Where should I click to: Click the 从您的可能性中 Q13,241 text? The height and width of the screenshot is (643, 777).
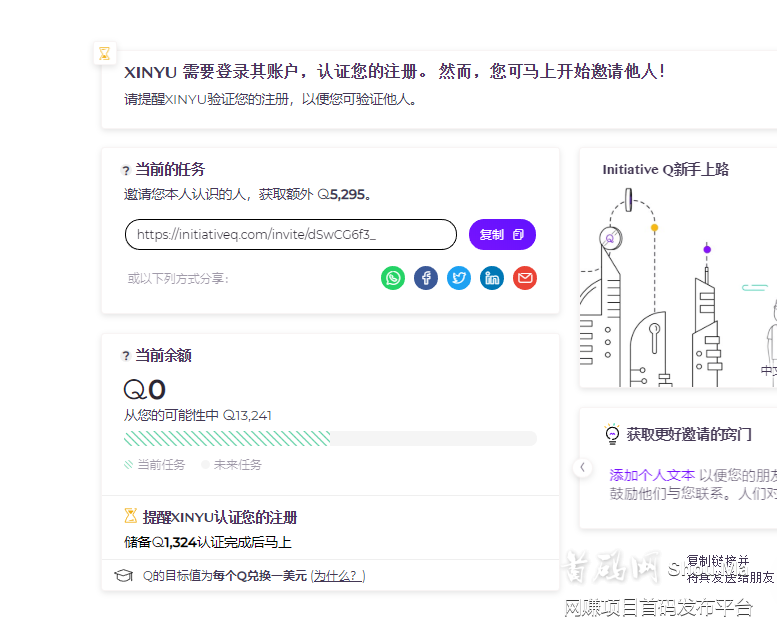pos(198,415)
